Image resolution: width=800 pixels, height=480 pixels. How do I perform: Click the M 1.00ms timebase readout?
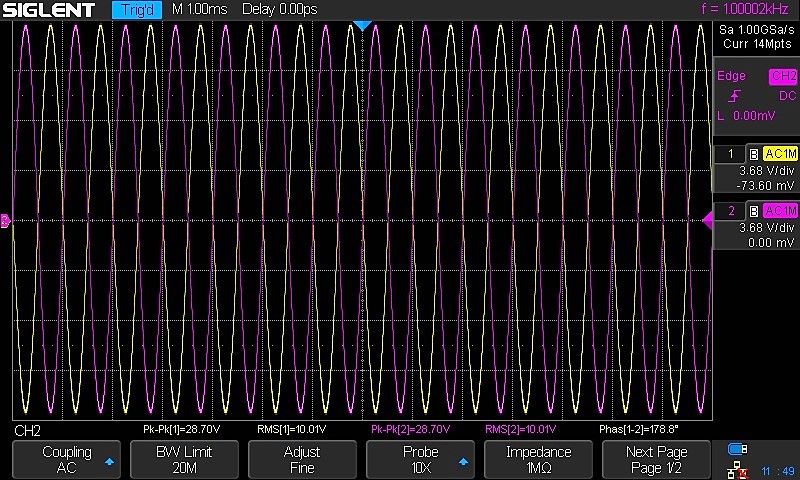(x=200, y=10)
